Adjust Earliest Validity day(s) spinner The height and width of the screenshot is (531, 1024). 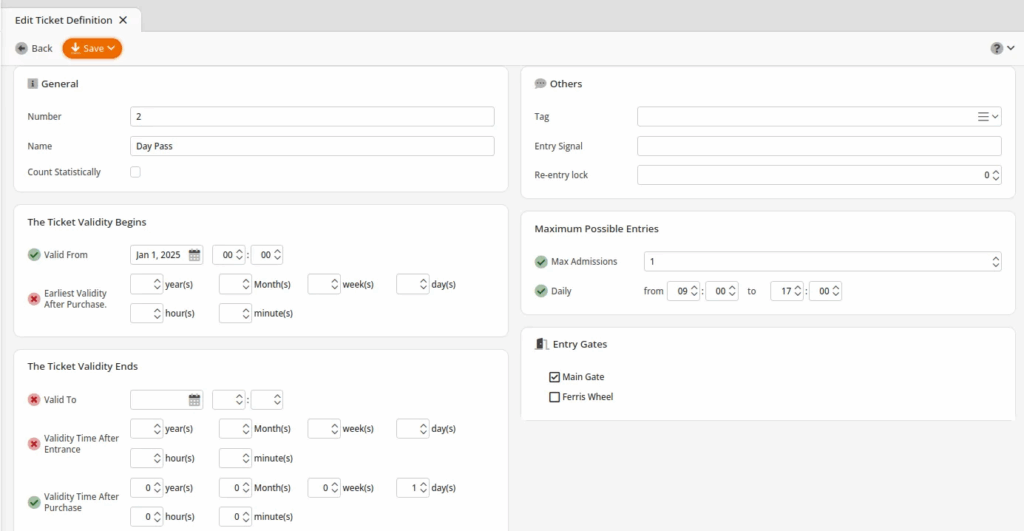tap(423, 284)
